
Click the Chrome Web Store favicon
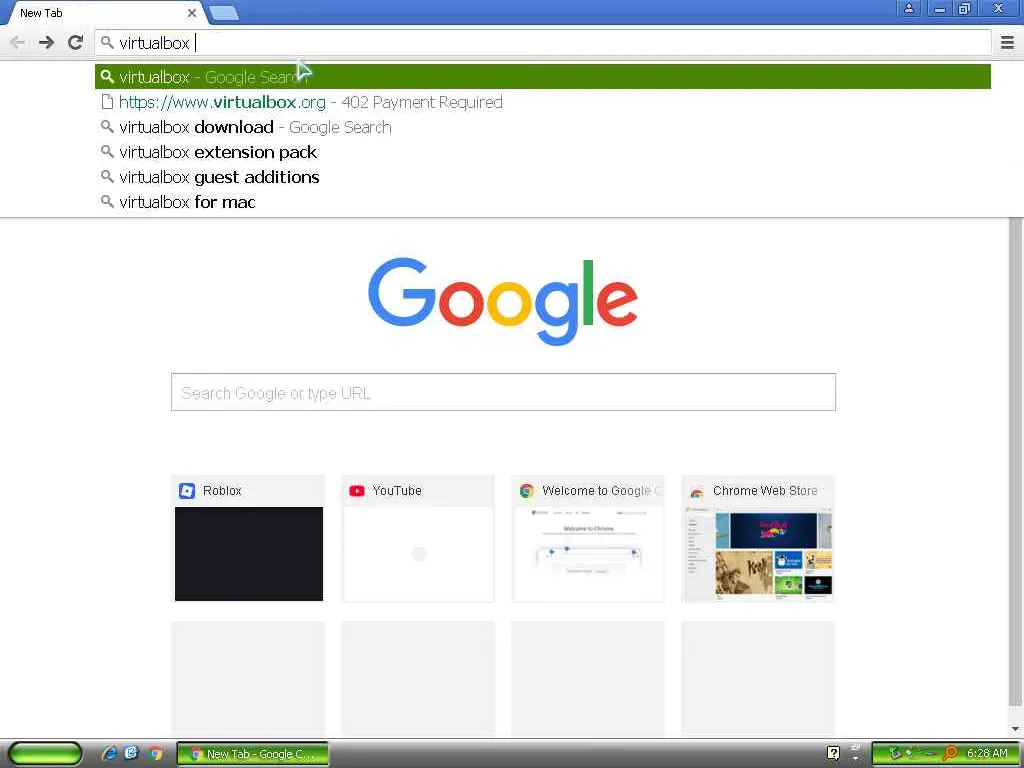click(x=697, y=491)
